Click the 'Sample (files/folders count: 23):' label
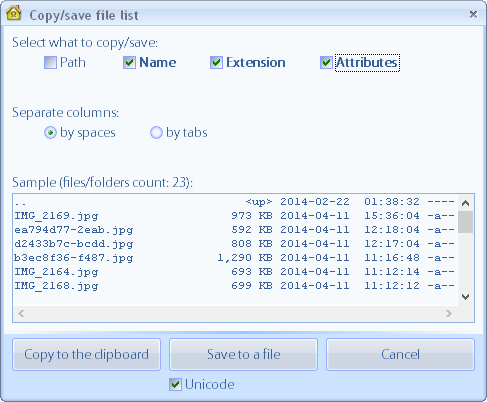487x402 pixels. click(102, 183)
